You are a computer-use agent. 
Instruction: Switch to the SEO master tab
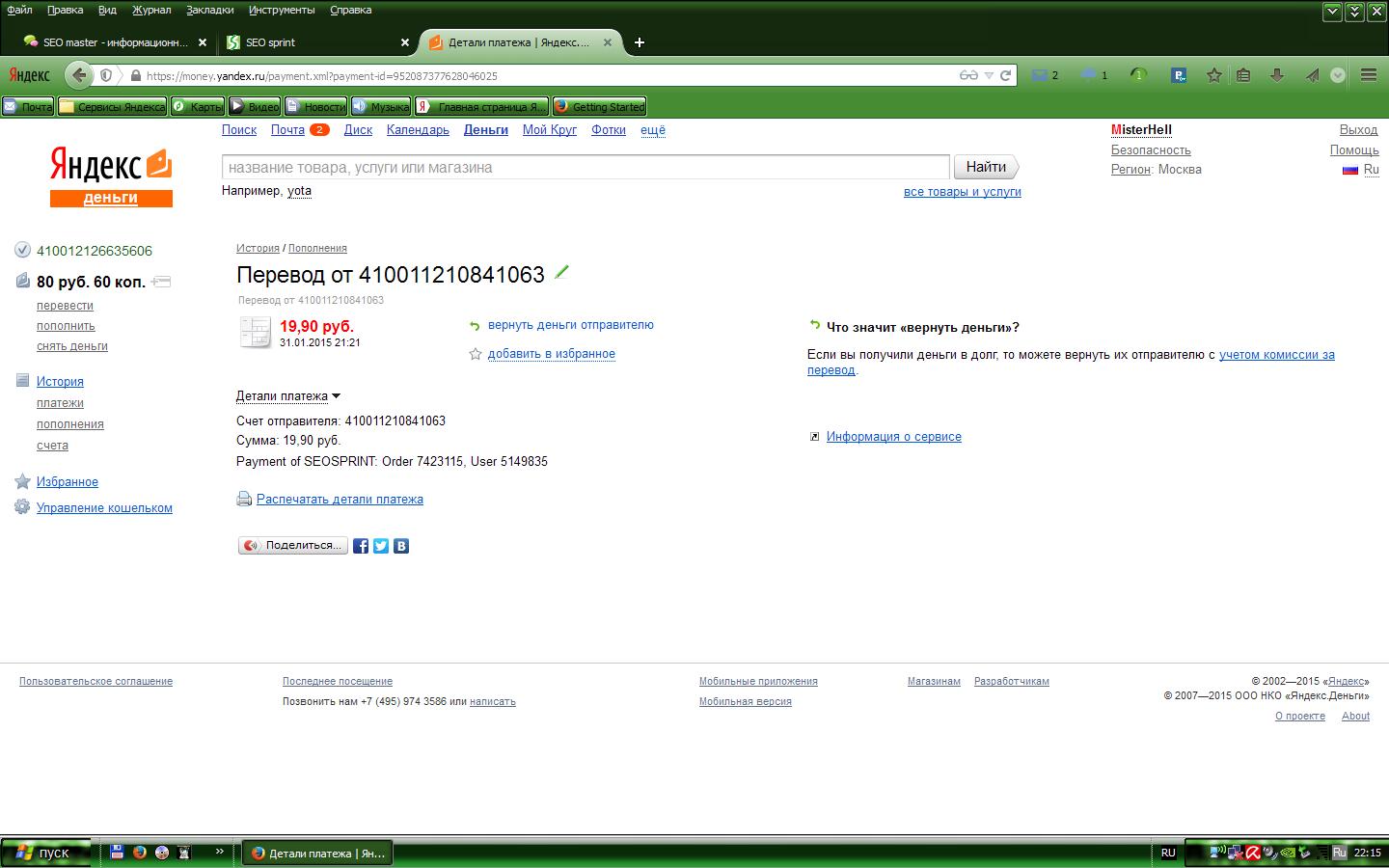(x=115, y=42)
